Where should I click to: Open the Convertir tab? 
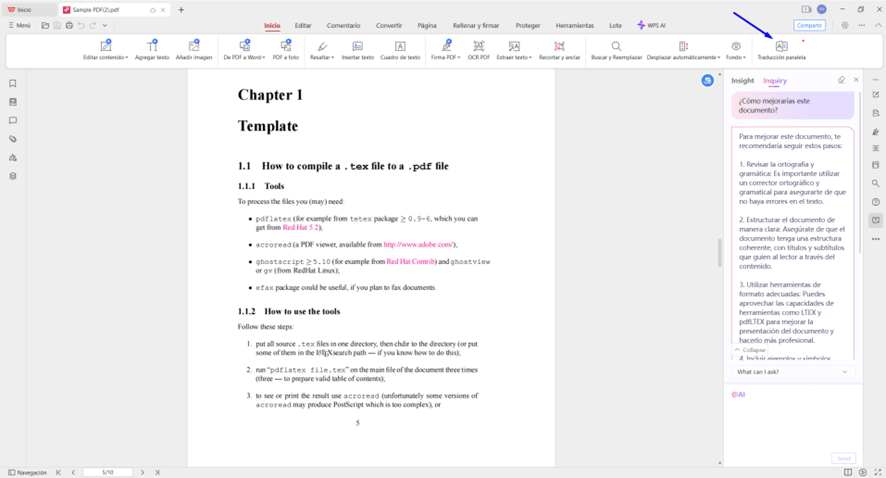[389, 25]
